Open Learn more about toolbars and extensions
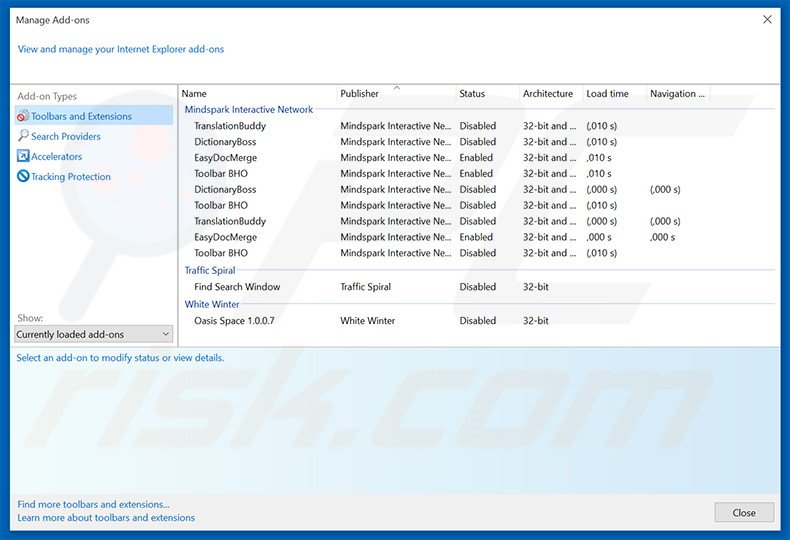Image resolution: width=790 pixels, height=540 pixels. [x=106, y=517]
